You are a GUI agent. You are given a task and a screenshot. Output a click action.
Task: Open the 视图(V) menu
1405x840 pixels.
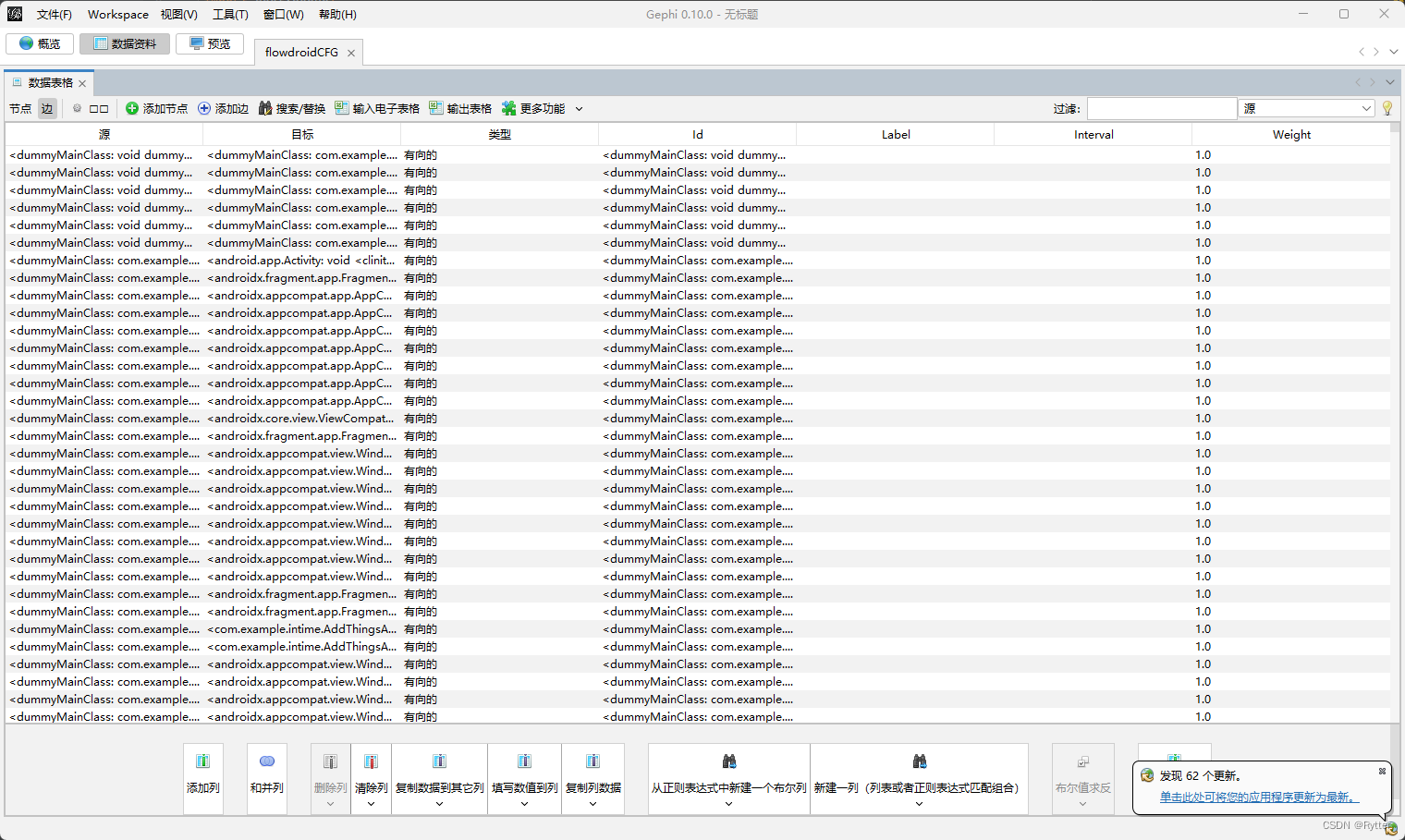pyautogui.click(x=178, y=15)
